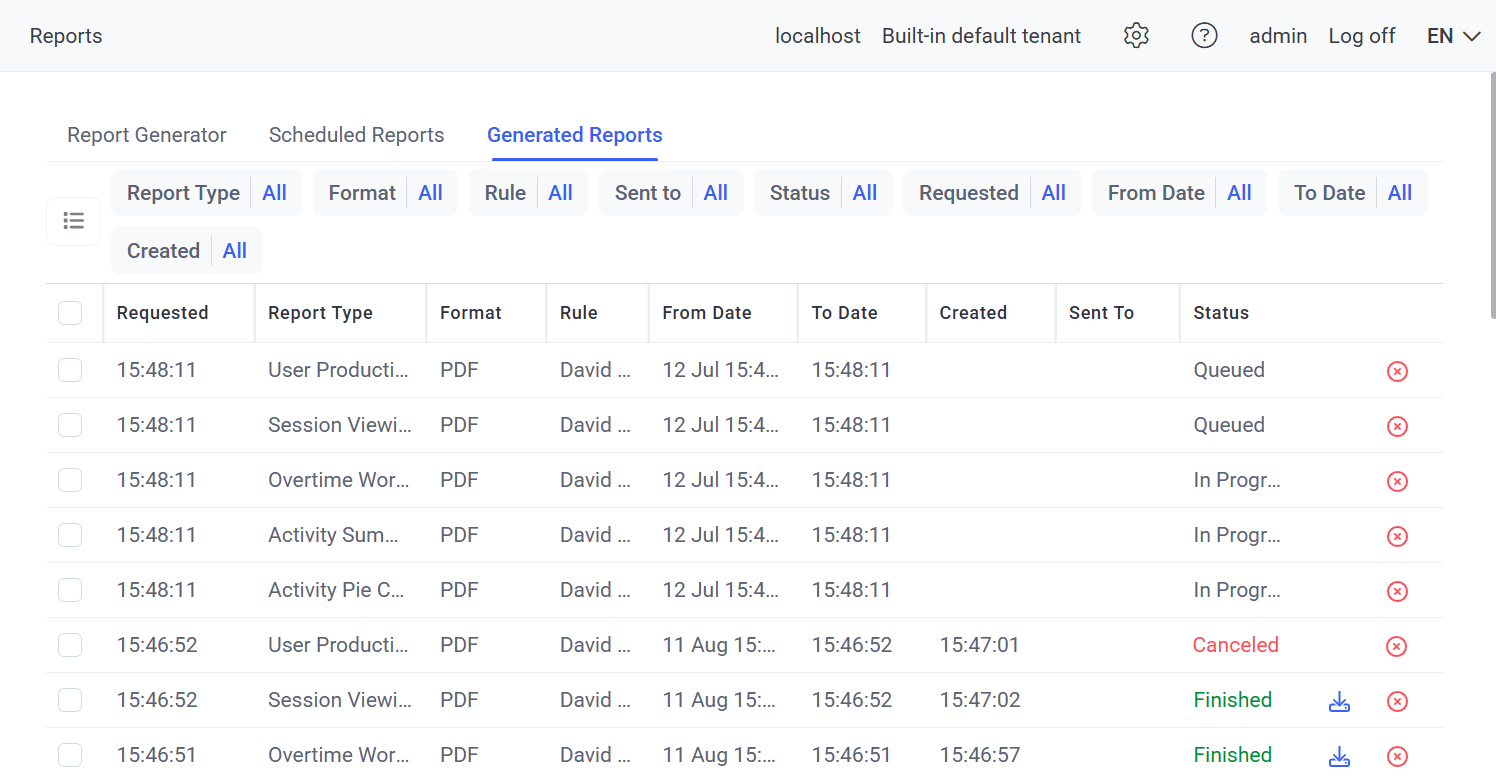Cancel the in-progress Activity Pie Chart report

pos(1397,591)
